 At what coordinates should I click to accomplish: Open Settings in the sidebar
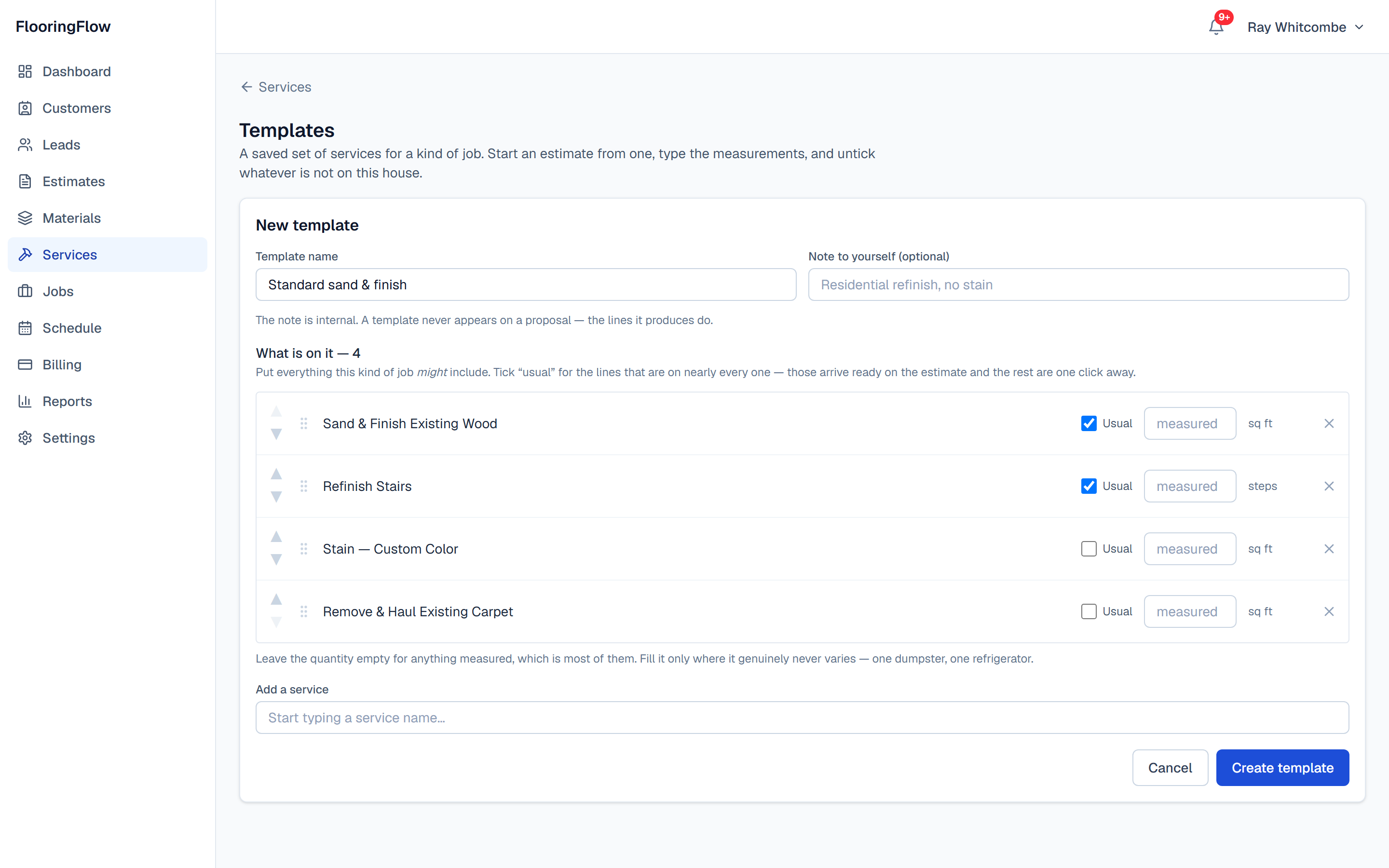coord(108,438)
